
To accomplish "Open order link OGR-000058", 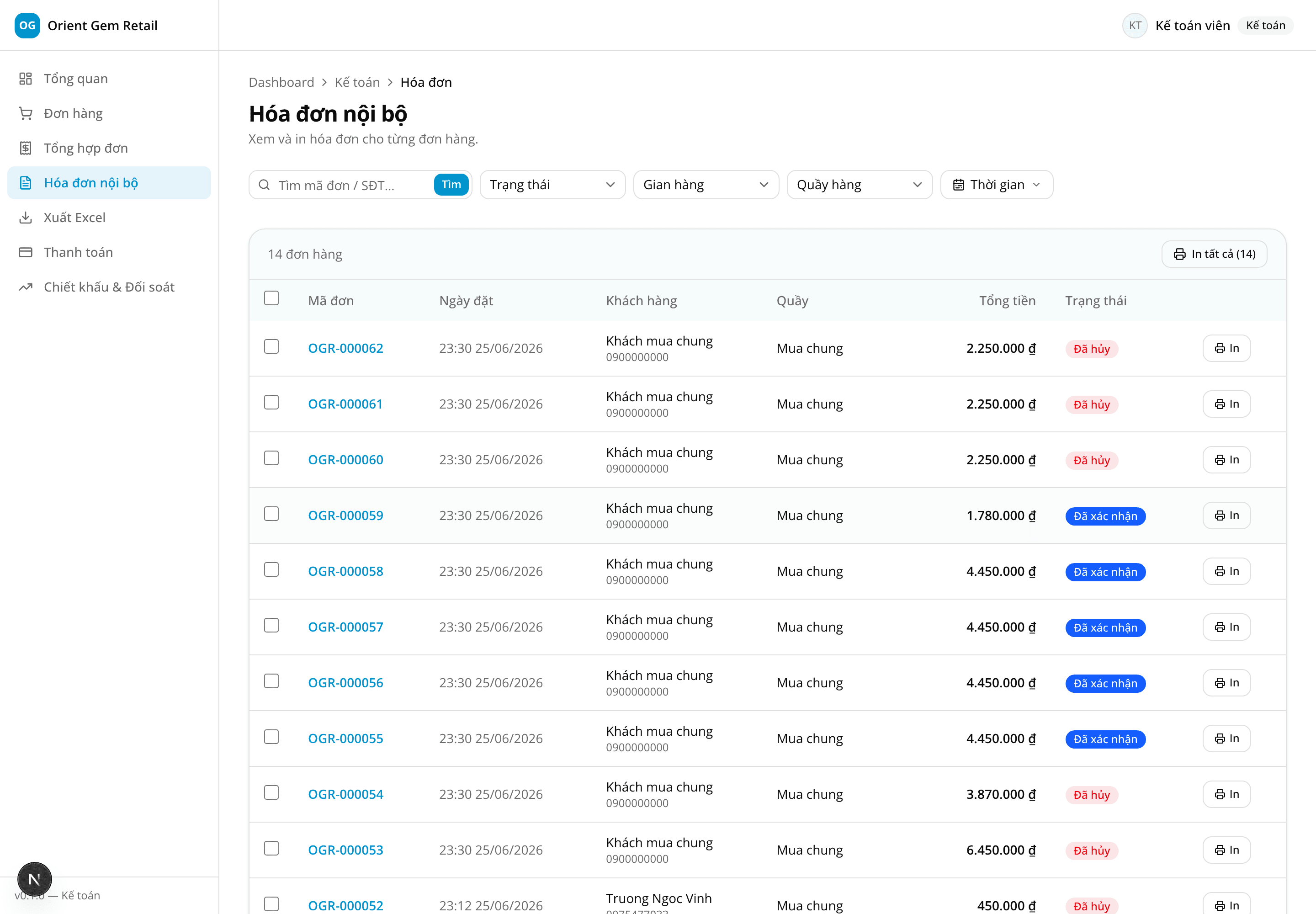I will [345, 572].
